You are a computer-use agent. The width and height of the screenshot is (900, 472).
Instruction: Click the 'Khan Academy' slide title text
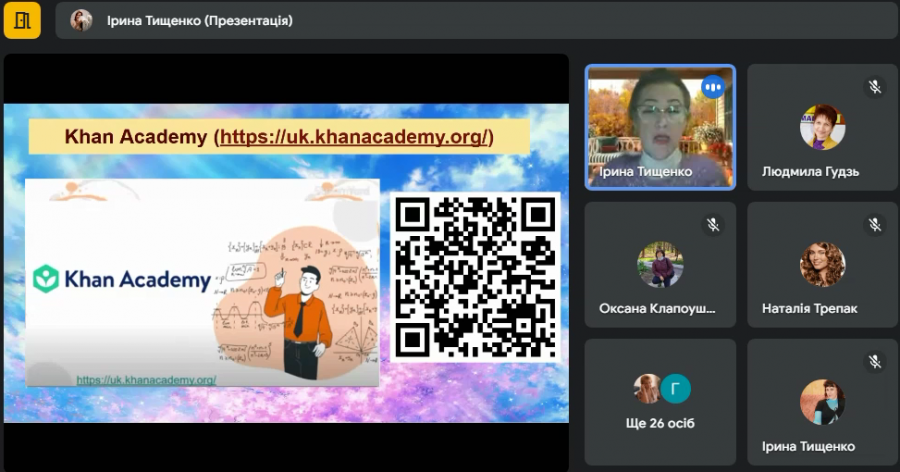coord(135,137)
